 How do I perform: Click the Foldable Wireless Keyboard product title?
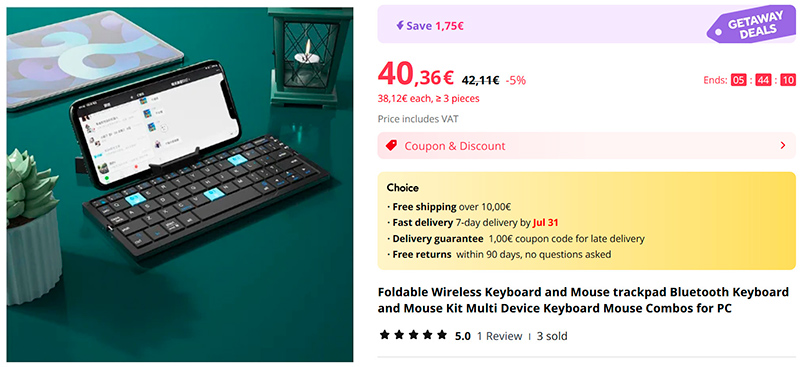(583, 301)
